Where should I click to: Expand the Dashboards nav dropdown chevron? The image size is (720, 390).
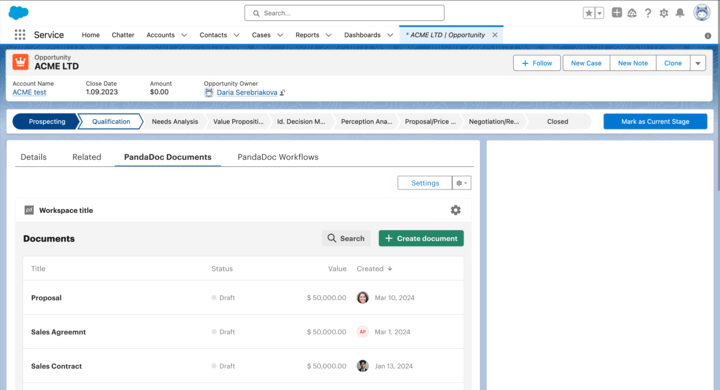tap(390, 35)
